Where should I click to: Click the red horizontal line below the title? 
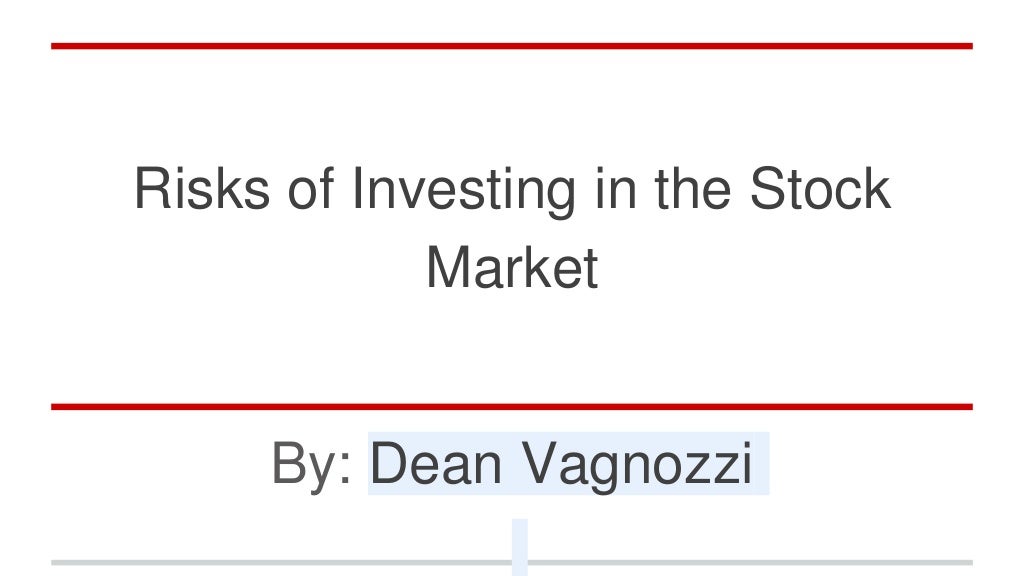(x=512, y=407)
